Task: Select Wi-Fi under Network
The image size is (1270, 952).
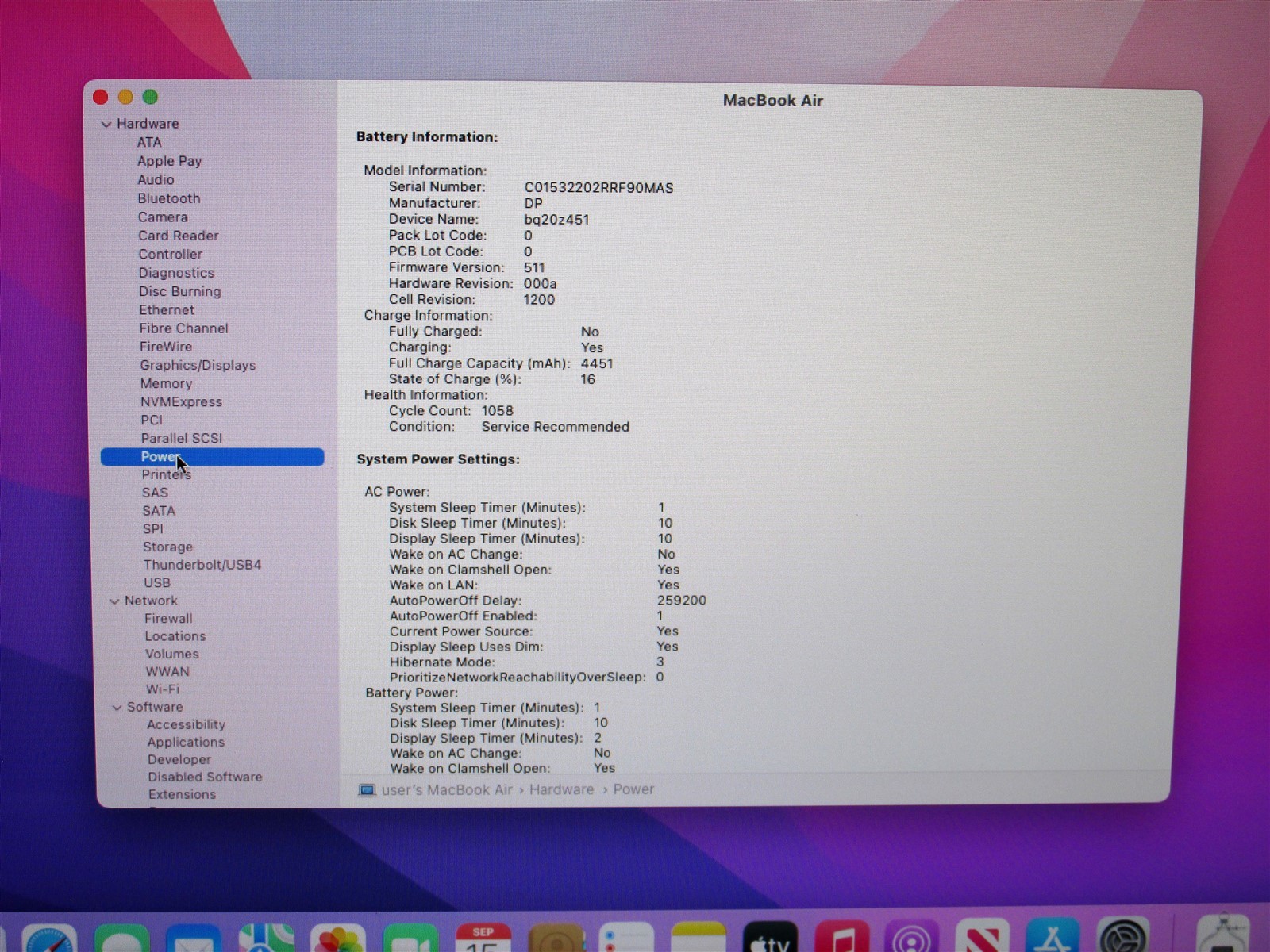Action: (x=162, y=689)
